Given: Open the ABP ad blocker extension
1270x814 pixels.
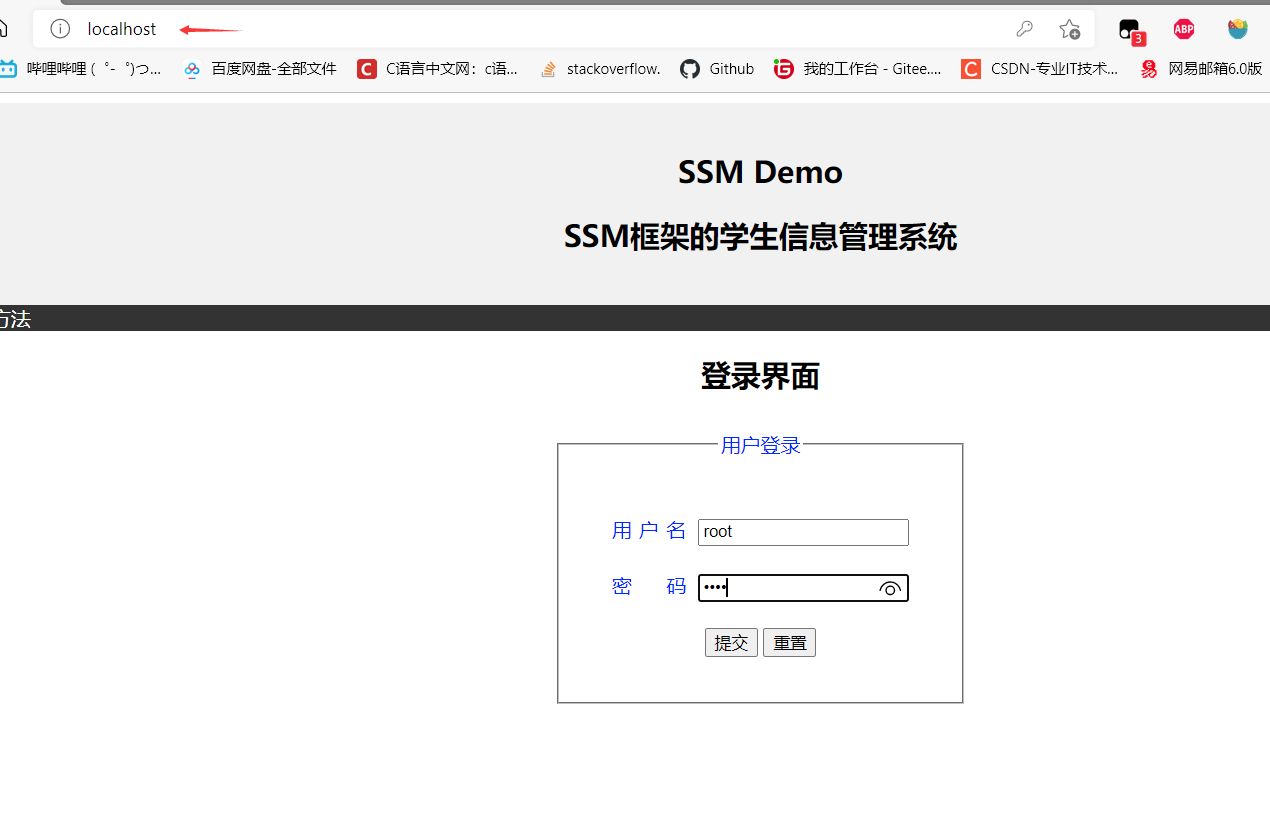Looking at the screenshot, I should [1184, 29].
